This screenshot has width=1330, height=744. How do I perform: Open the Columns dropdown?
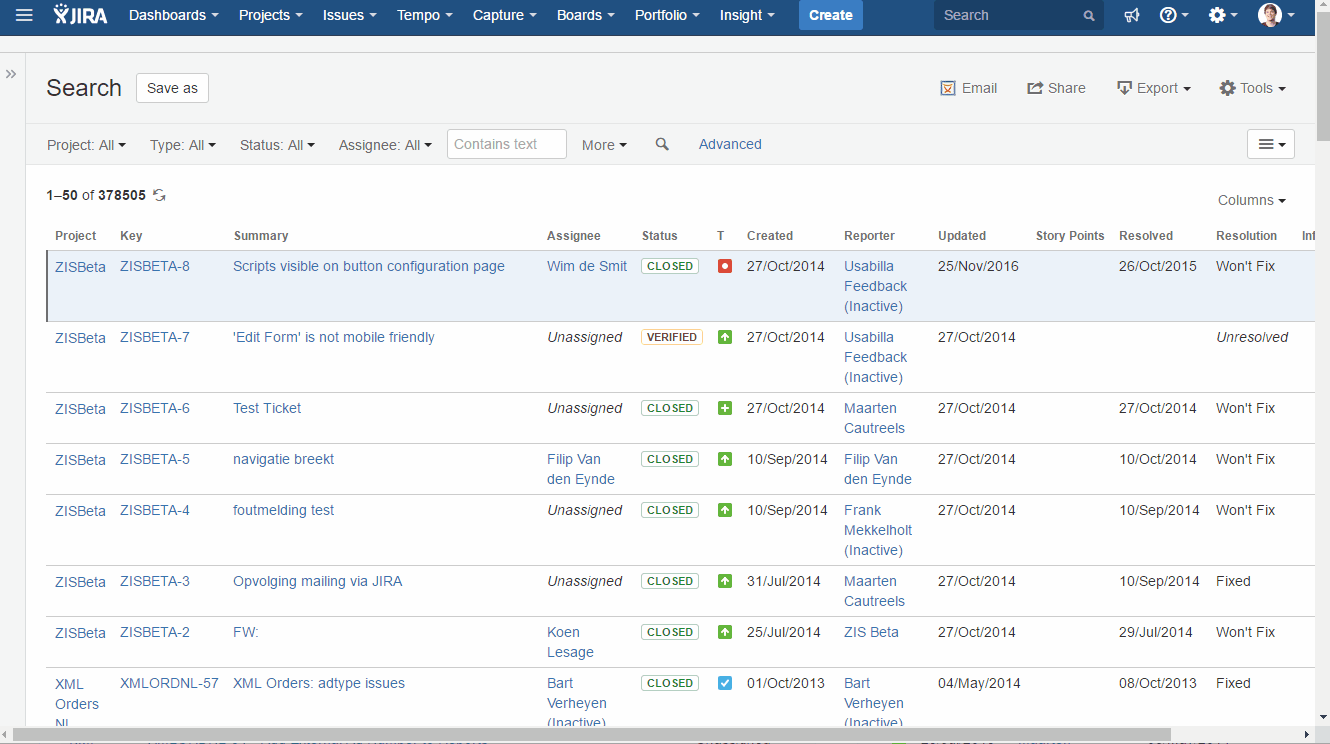pyautogui.click(x=1251, y=200)
